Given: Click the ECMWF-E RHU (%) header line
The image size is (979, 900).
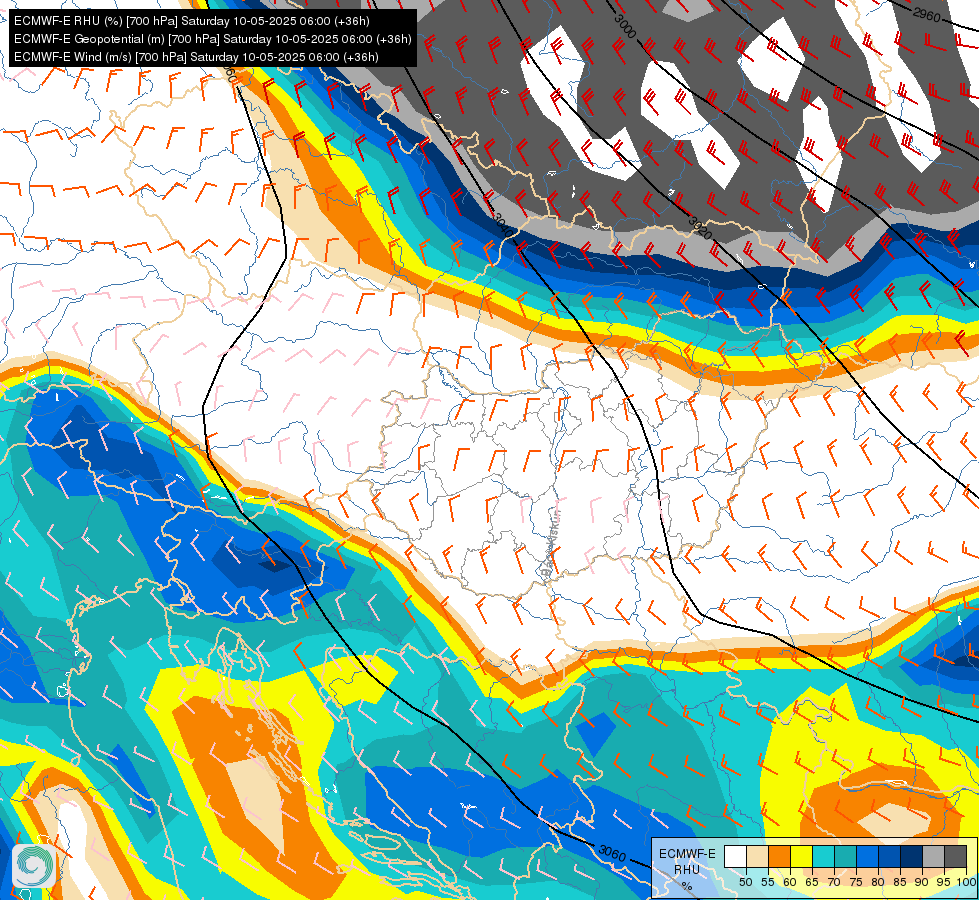Looking at the screenshot, I should [x=192, y=21].
